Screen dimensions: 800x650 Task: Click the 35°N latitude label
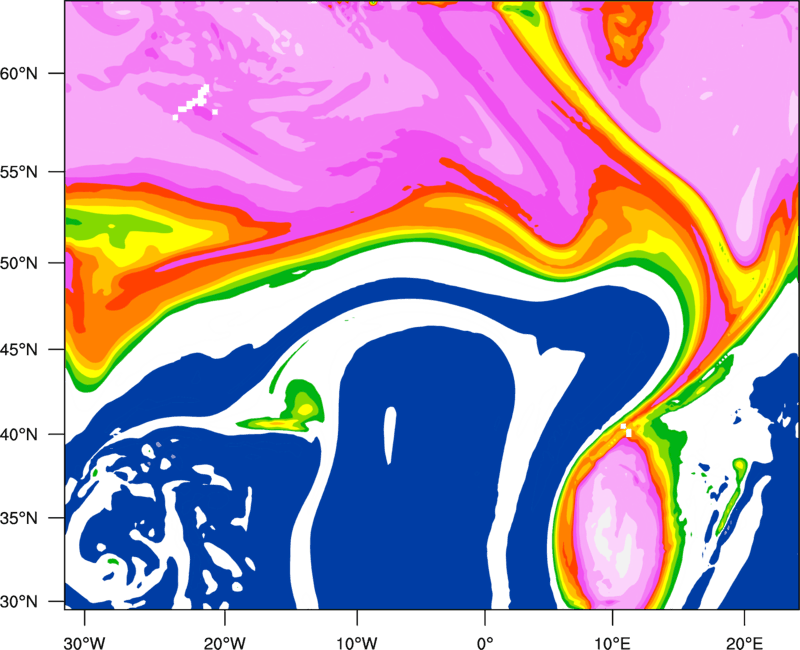[x=19, y=518]
